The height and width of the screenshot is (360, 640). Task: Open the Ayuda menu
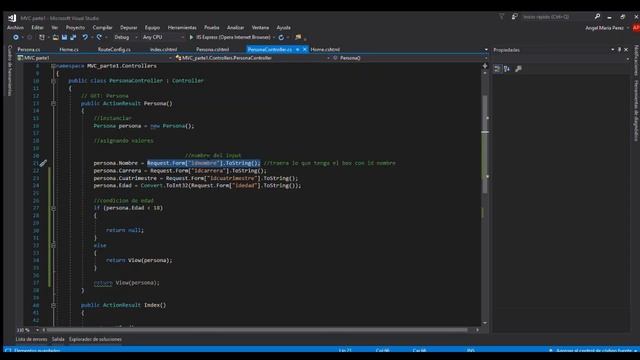click(284, 28)
